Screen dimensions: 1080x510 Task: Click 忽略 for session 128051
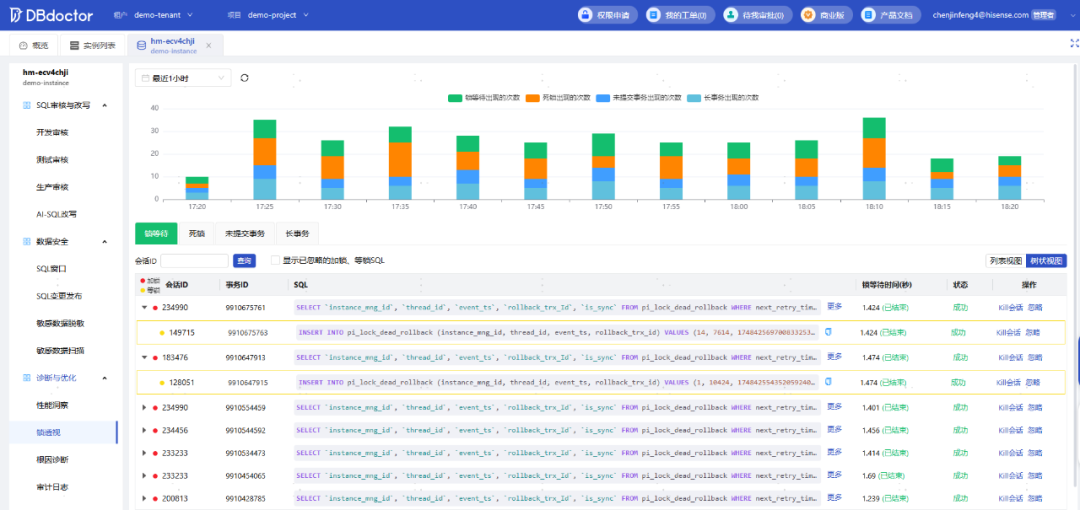(1032, 382)
